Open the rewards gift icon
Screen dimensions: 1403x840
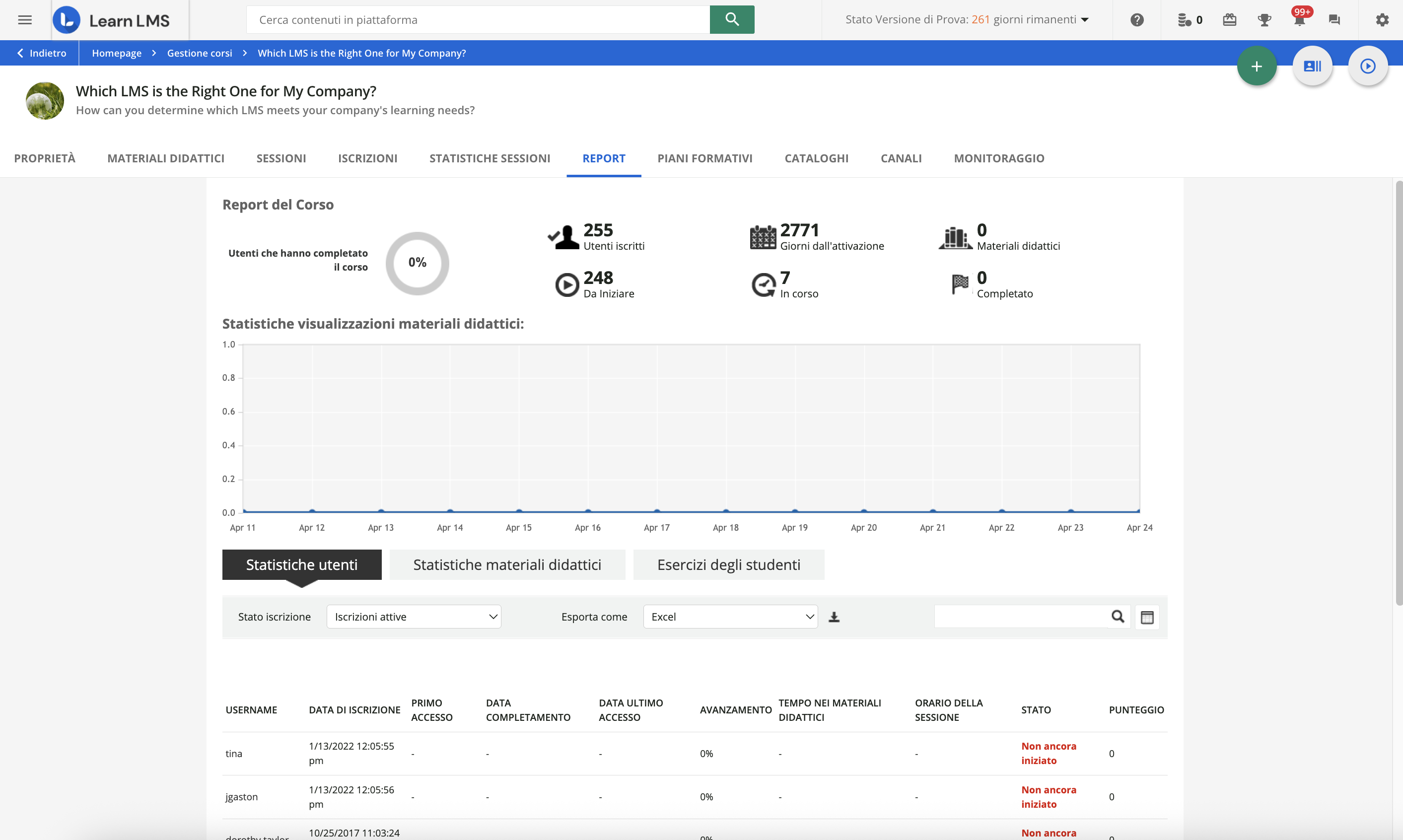click(1229, 20)
